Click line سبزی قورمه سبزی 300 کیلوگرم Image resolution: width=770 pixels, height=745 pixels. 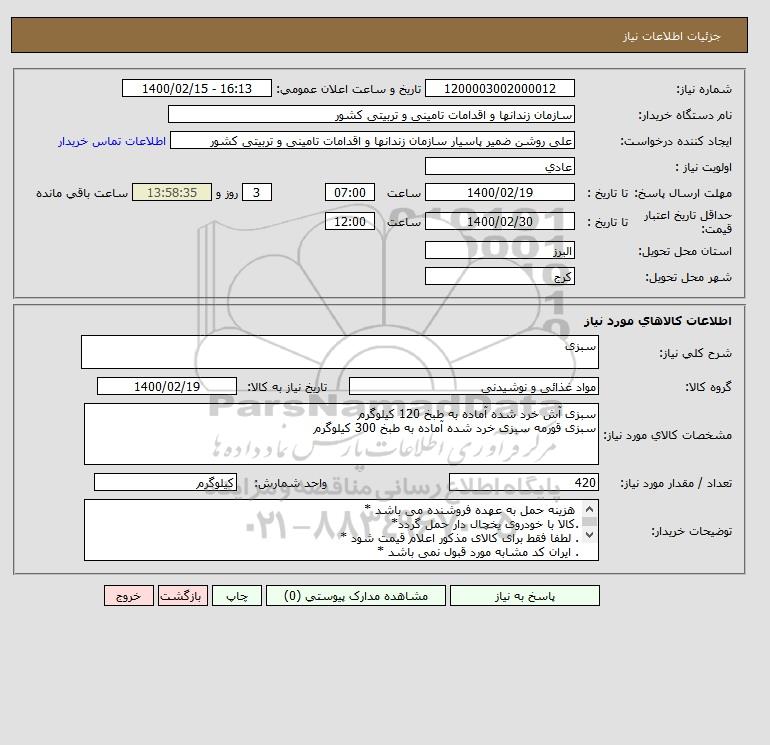pos(455,428)
